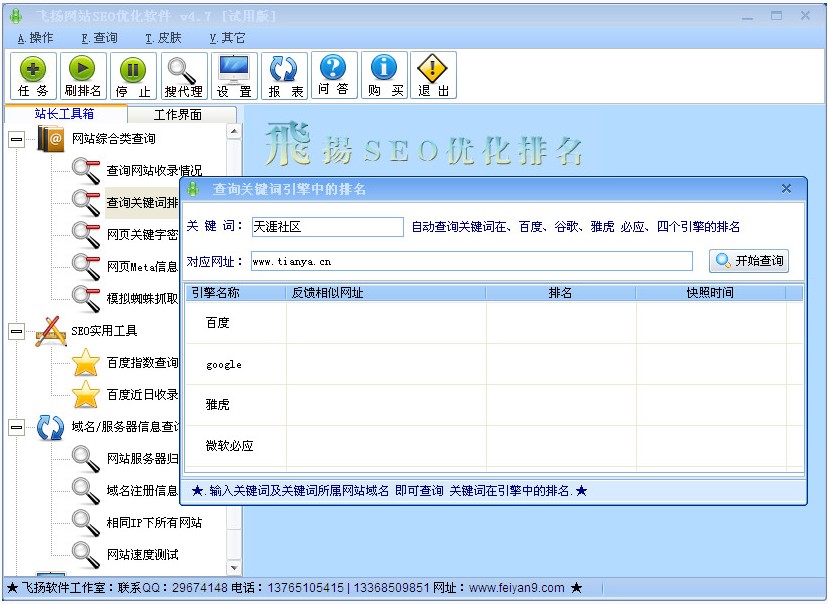Switch to the 工作界面 tab

tap(181, 115)
